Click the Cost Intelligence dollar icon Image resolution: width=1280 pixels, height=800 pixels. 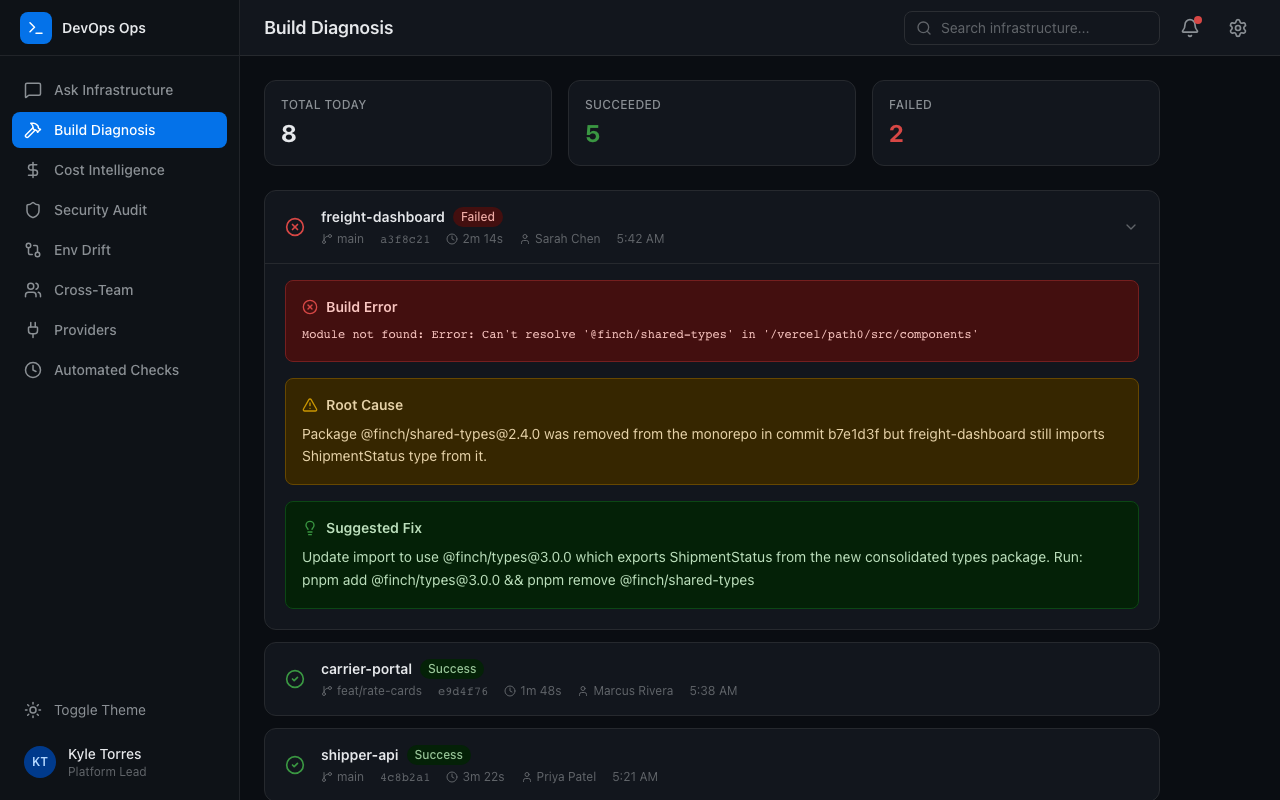[x=35, y=170]
